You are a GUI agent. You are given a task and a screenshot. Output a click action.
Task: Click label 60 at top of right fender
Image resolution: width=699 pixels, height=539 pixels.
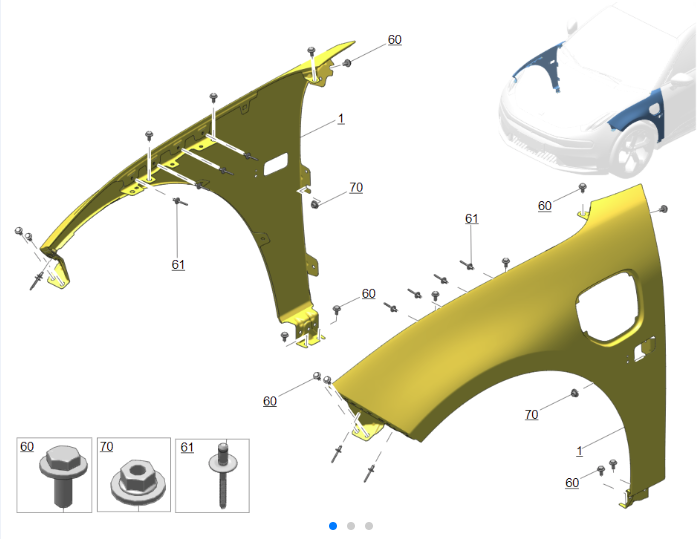[545, 206]
